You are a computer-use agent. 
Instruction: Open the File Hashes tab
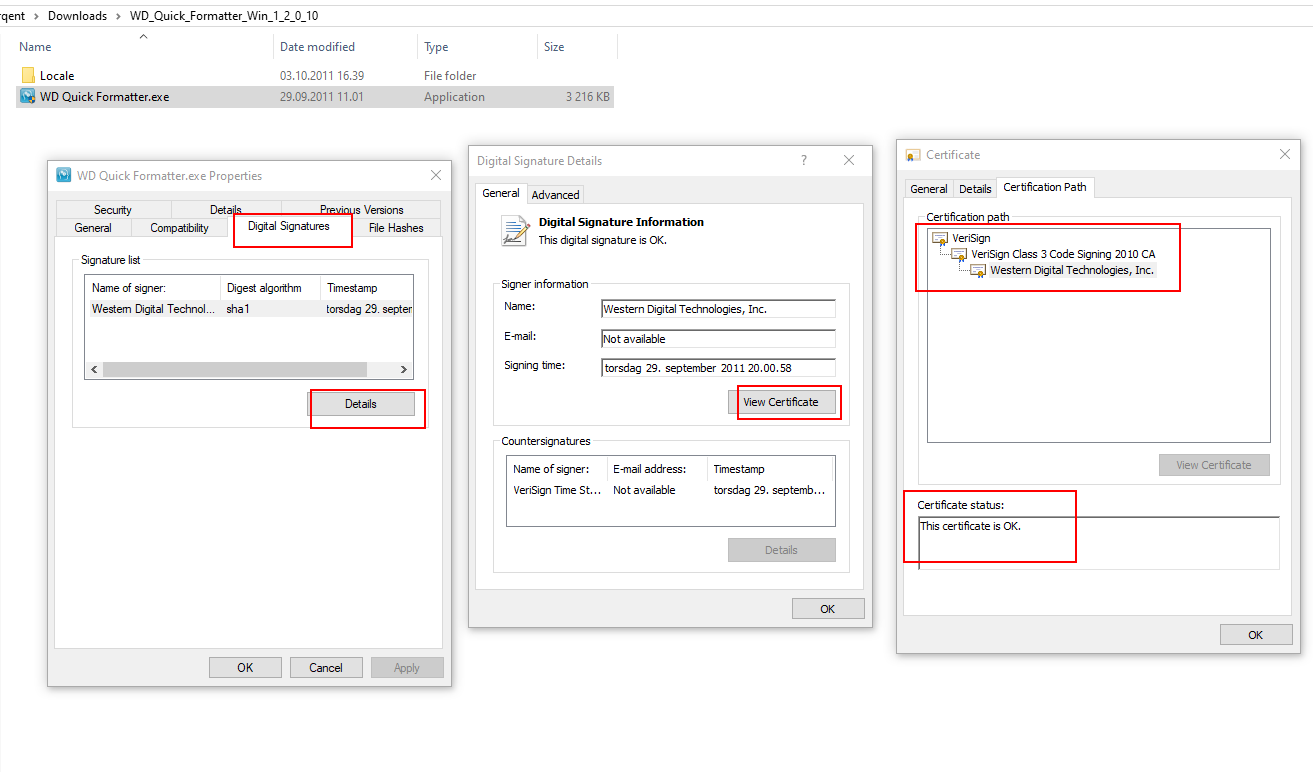[x=396, y=228]
